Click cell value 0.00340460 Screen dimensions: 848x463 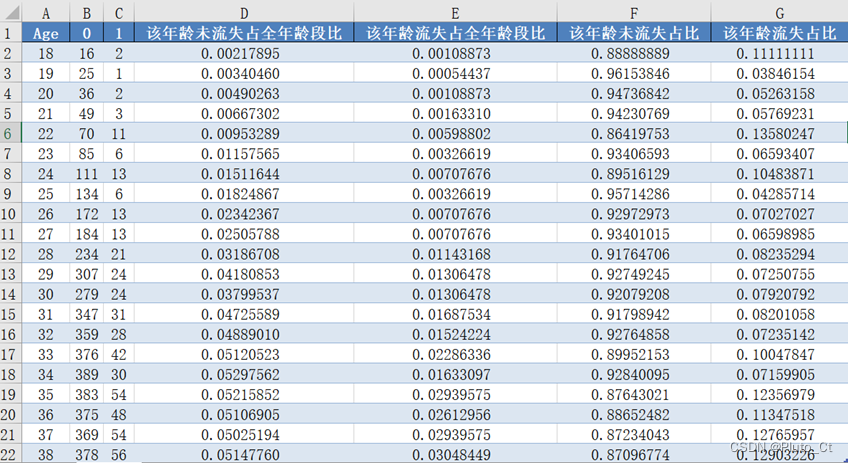[x=244, y=74]
